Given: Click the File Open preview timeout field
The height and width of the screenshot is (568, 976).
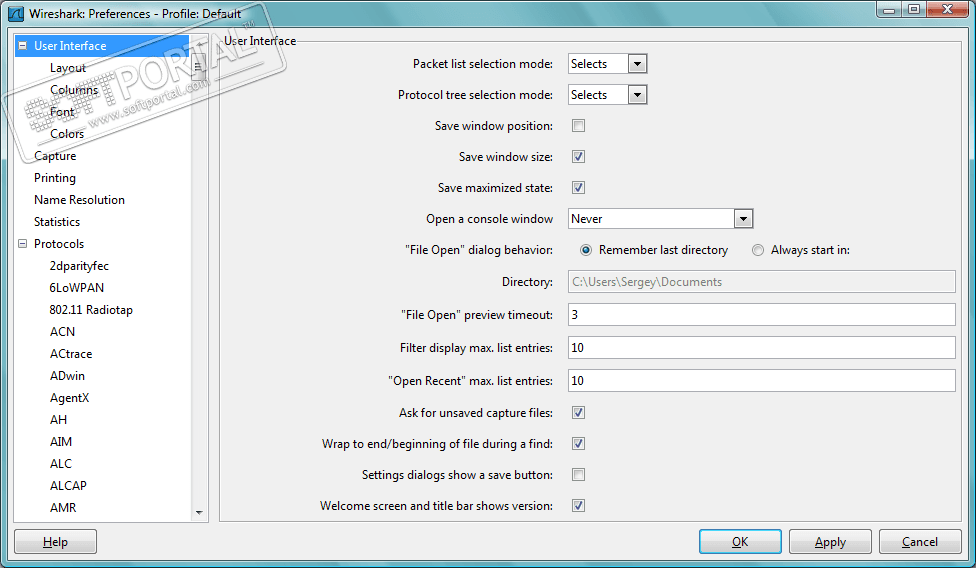Looking at the screenshot, I should (x=761, y=315).
